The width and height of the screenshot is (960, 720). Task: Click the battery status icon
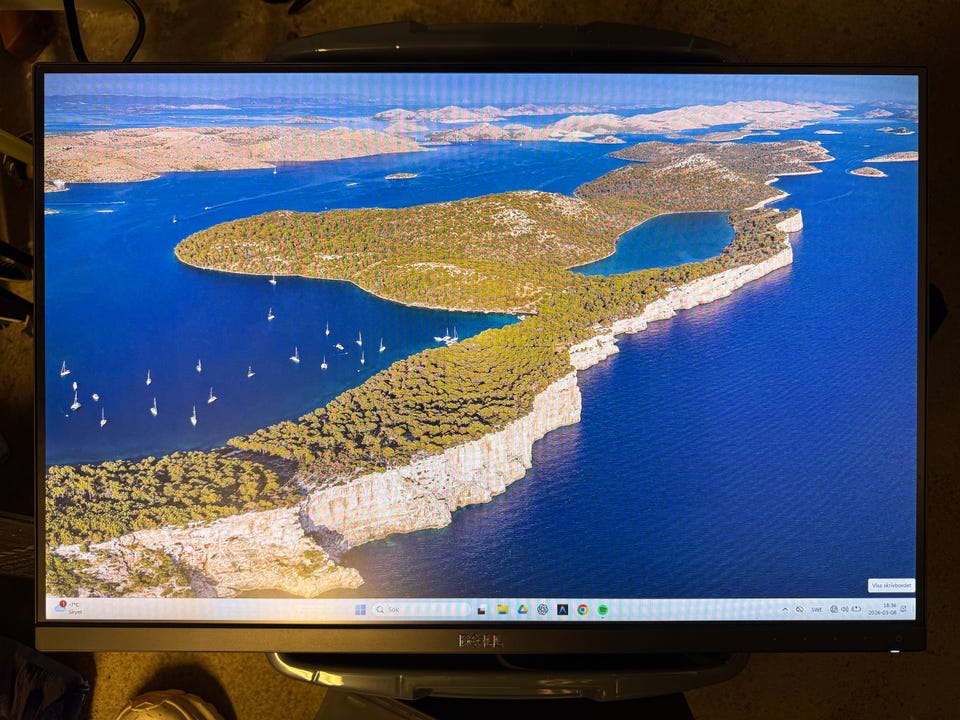[855, 609]
